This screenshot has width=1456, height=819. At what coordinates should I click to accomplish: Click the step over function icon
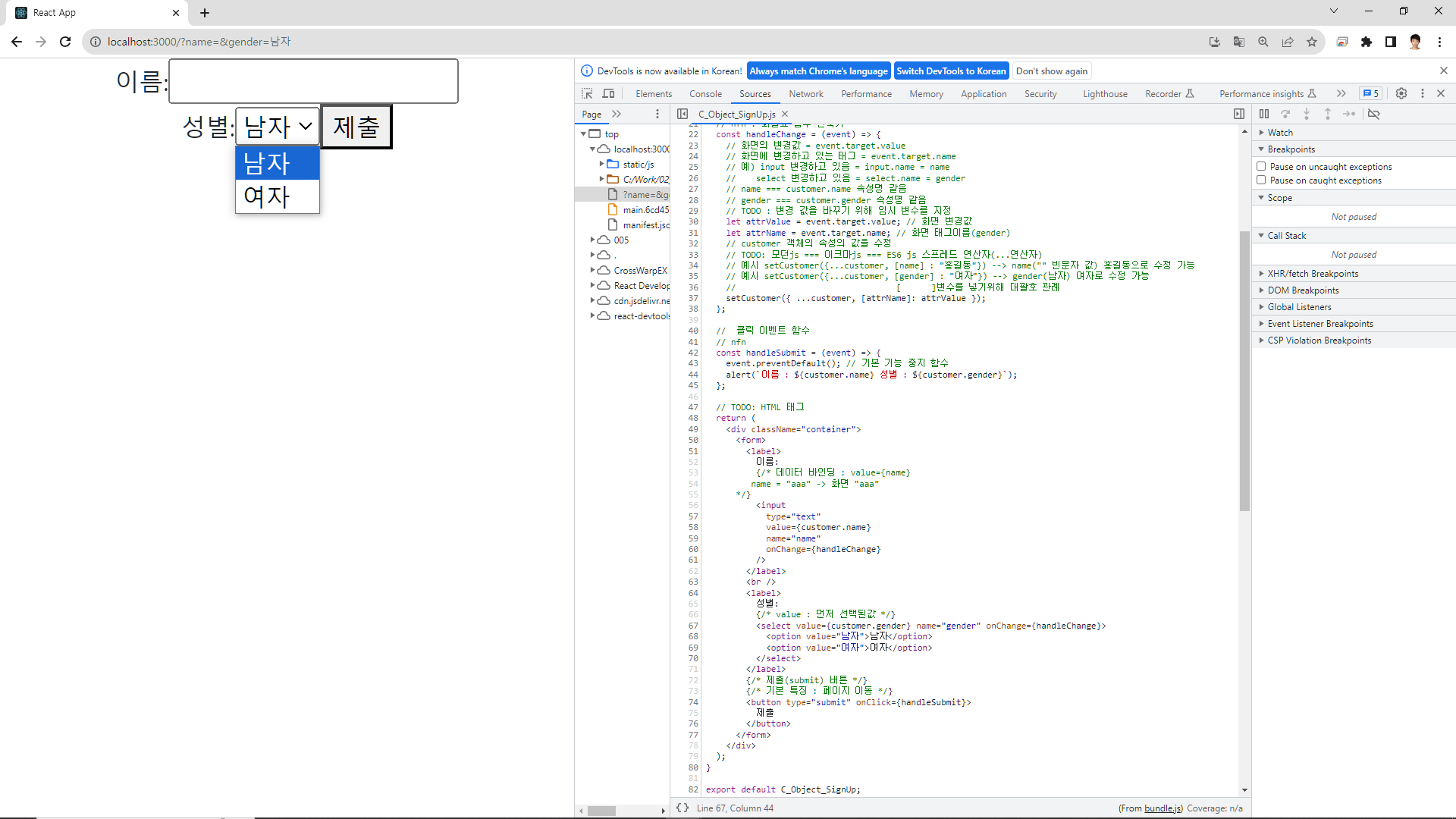point(1285,114)
